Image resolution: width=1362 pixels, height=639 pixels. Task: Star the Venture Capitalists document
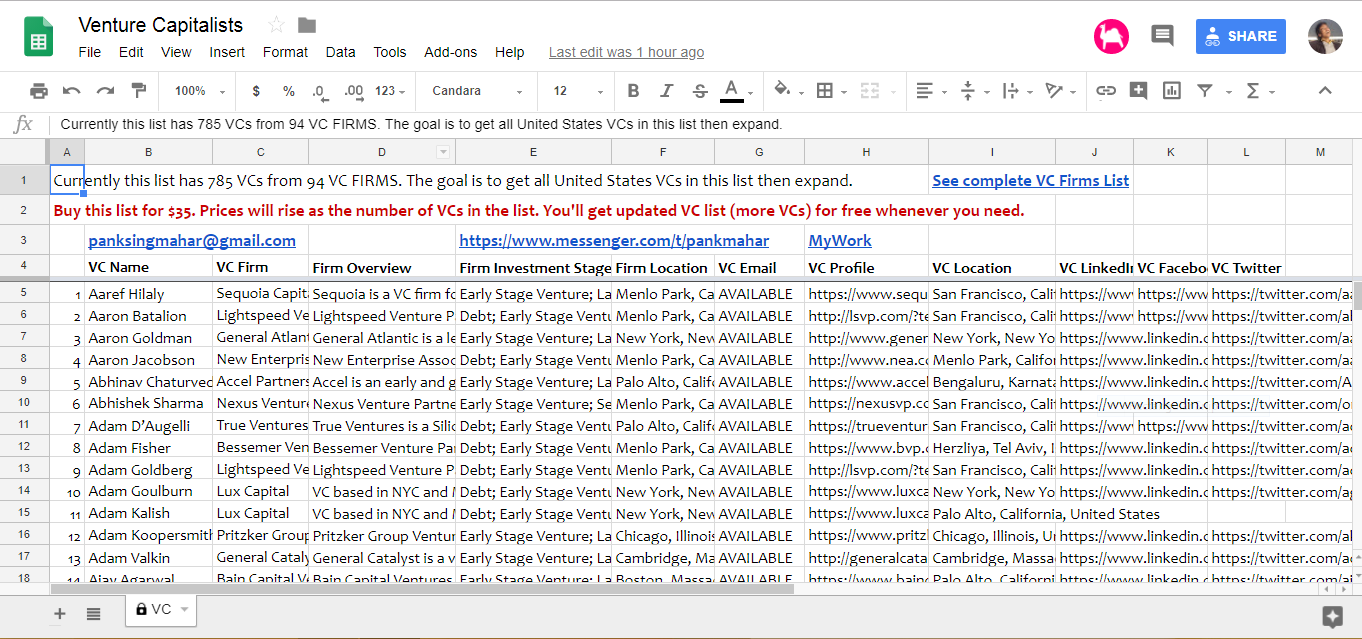coord(276,25)
